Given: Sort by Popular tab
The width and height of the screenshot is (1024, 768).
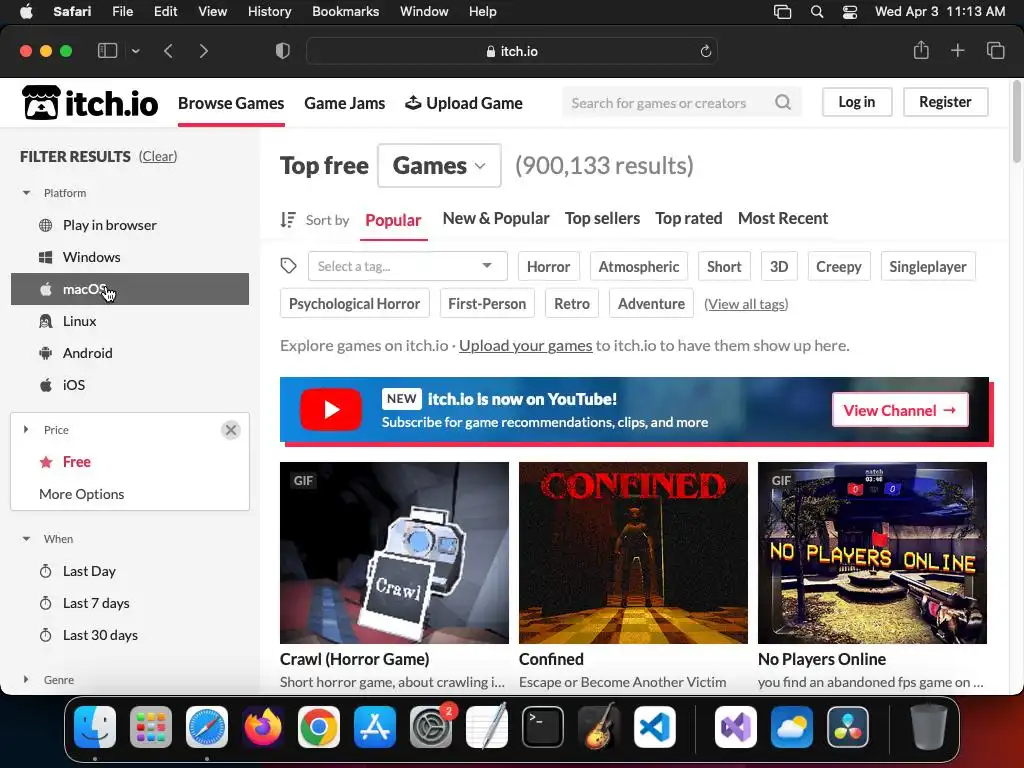Looking at the screenshot, I should (393, 220).
